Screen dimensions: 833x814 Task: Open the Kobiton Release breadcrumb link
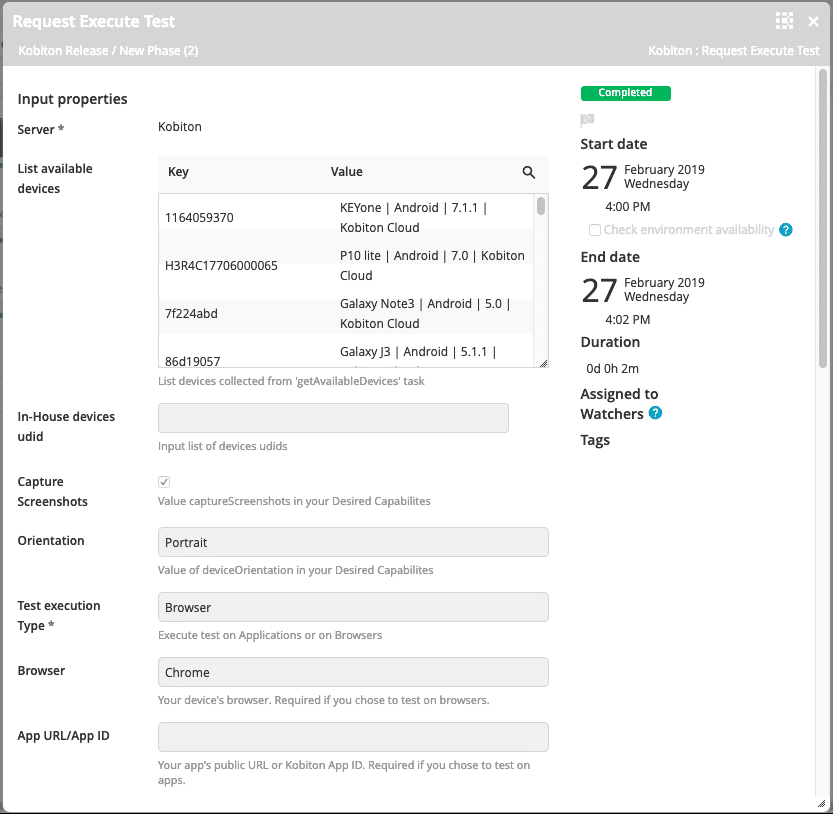[50, 50]
